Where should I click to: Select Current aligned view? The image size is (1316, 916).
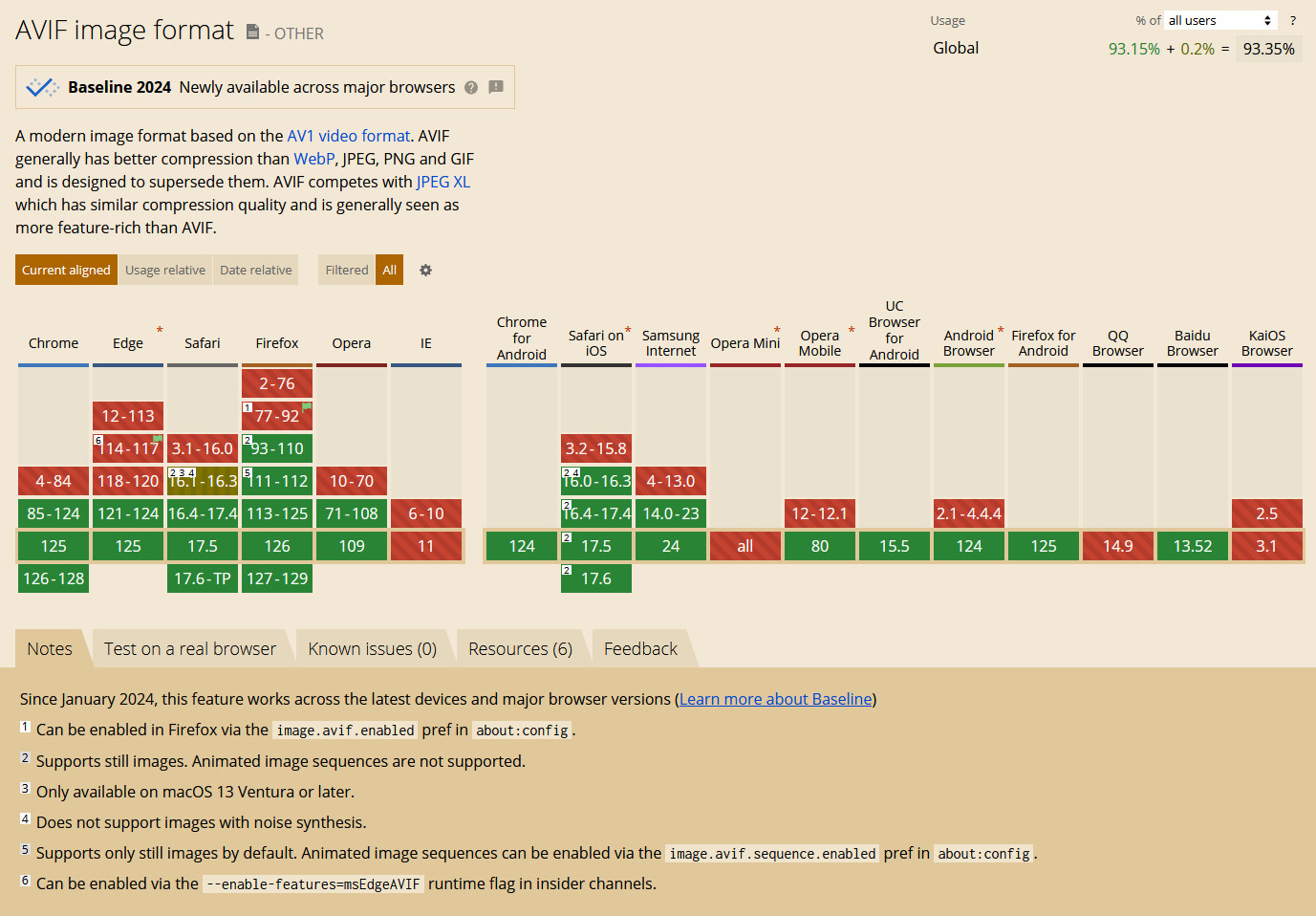pyautogui.click(x=66, y=270)
